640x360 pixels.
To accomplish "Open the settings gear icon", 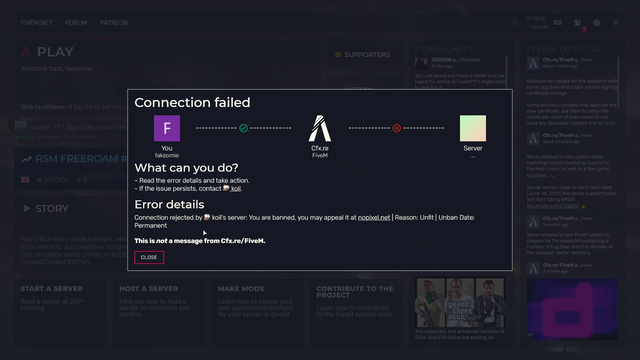I will pos(596,23).
